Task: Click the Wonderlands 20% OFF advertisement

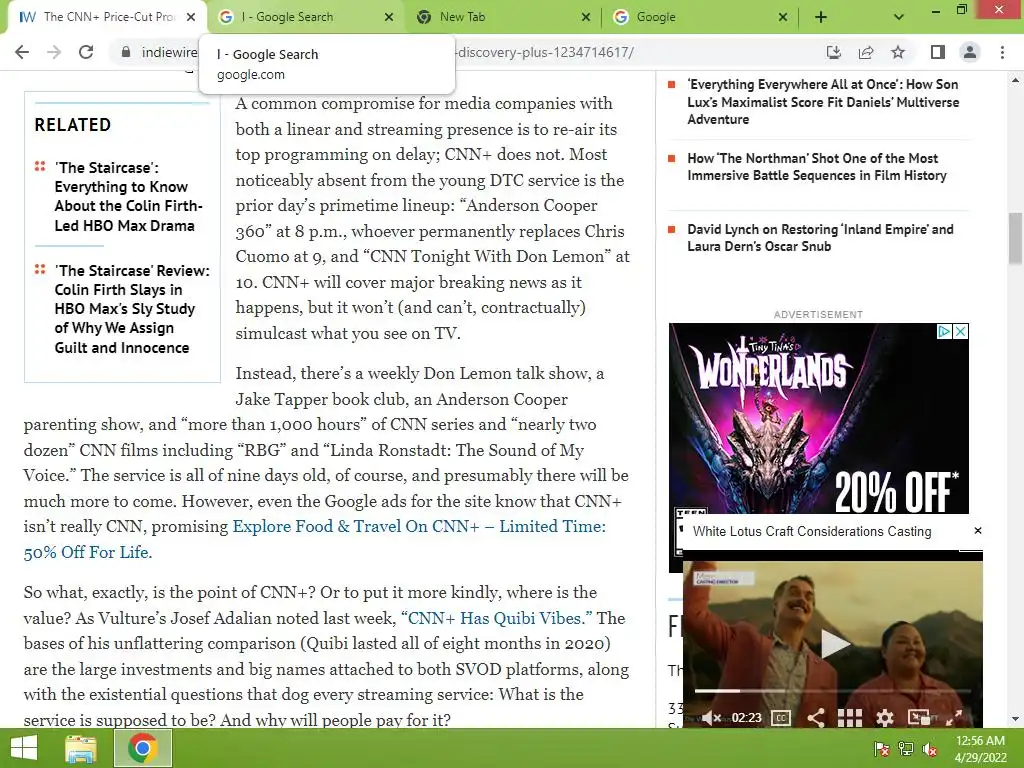Action: pyautogui.click(x=818, y=418)
